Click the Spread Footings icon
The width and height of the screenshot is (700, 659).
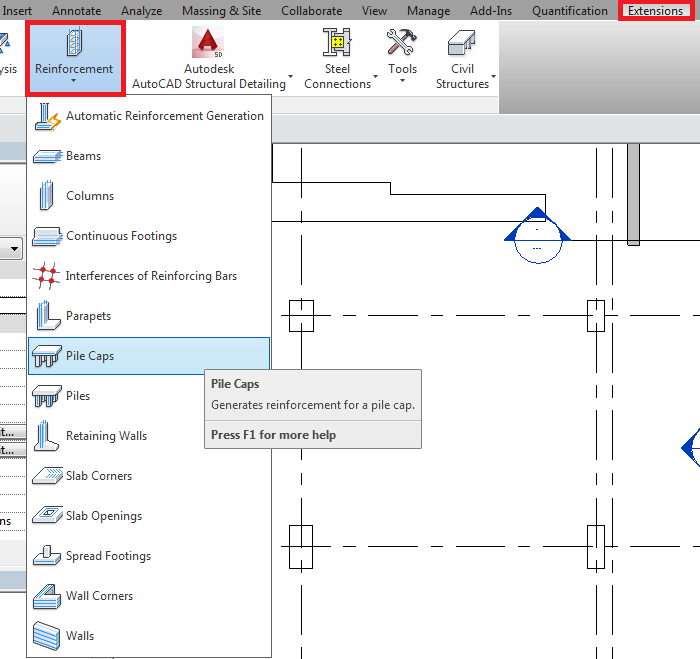coord(47,555)
